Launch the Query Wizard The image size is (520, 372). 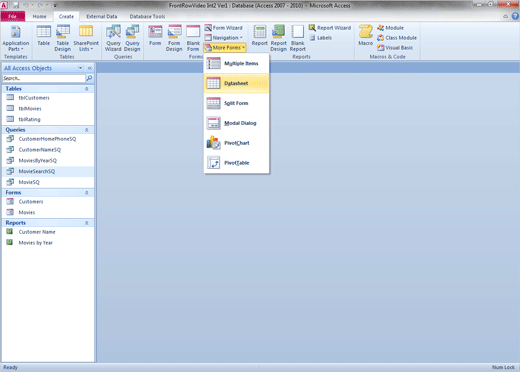[x=113, y=38]
